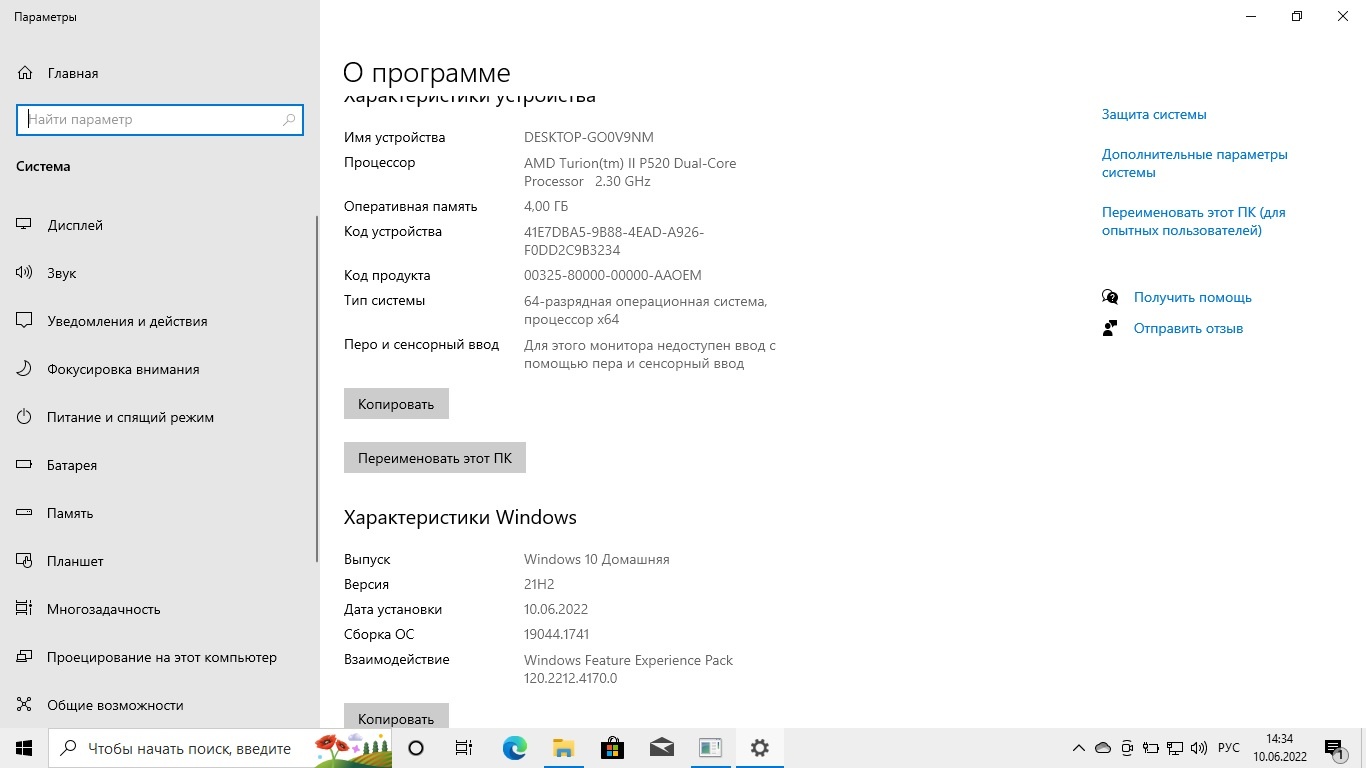Viewport: 1366px width, 768px height.
Task: Open Microsoft Store from the taskbar
Action: [612, 748]
